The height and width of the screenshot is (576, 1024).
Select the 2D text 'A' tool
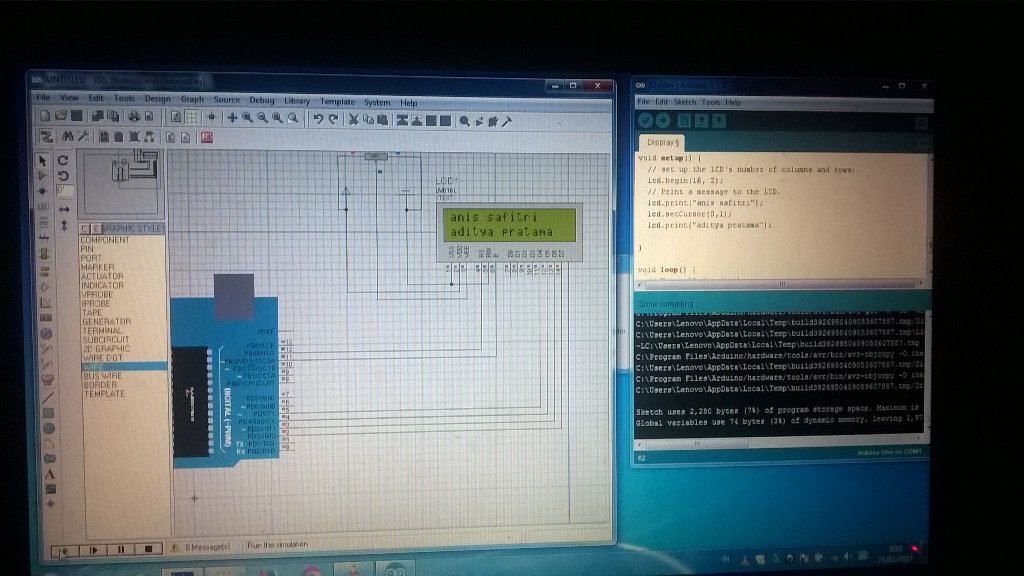(x=50, y=474)
